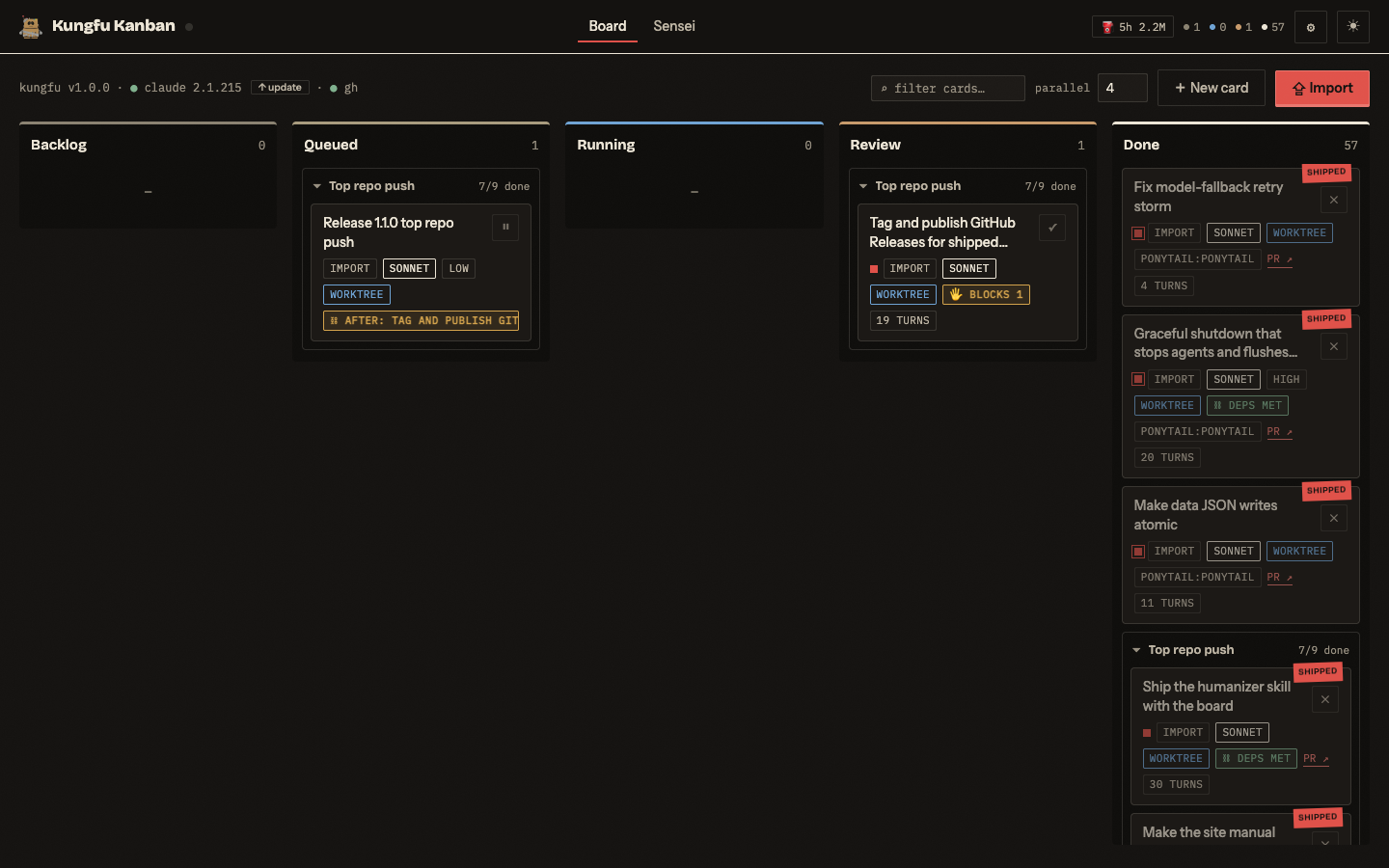Click the Backlog column header
Image resolution: width=1389 pixels, height=868 pixels.
(148, 145)
